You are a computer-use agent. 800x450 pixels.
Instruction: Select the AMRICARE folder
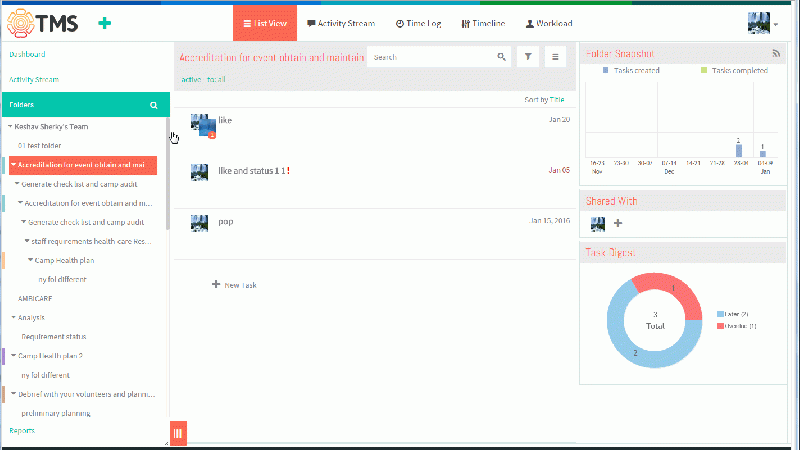click(35, 298)
